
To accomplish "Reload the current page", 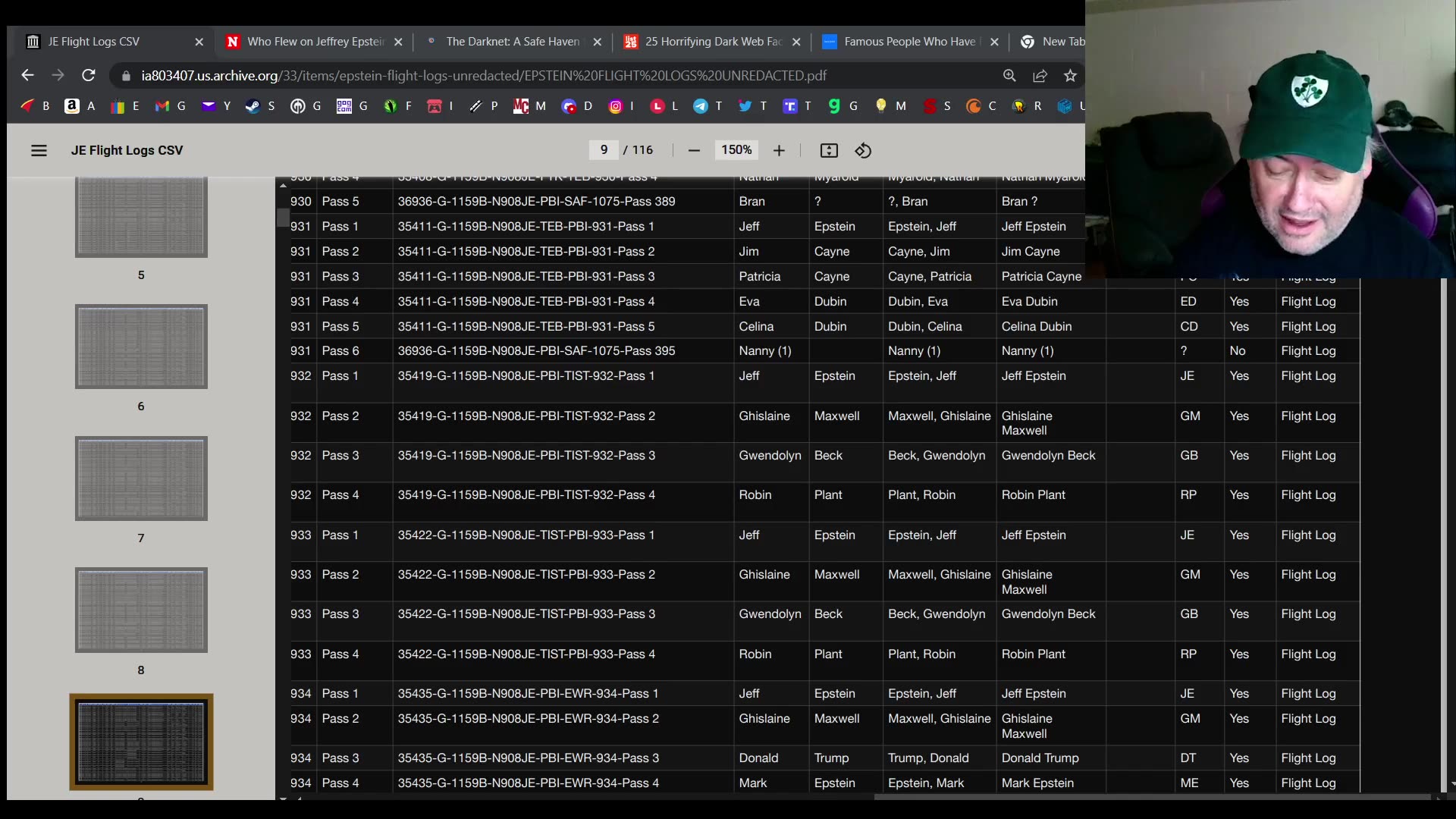I will tap(89, 75).
